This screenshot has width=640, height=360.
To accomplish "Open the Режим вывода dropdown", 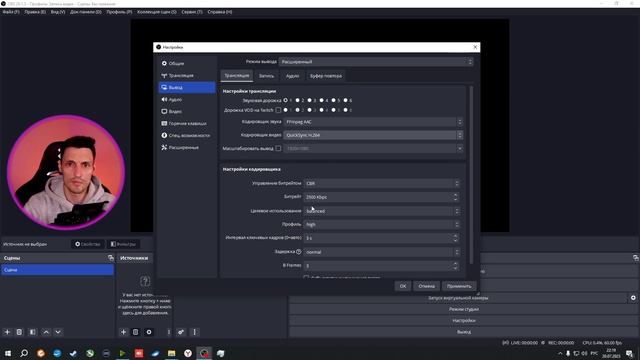I will click(376, 62).
